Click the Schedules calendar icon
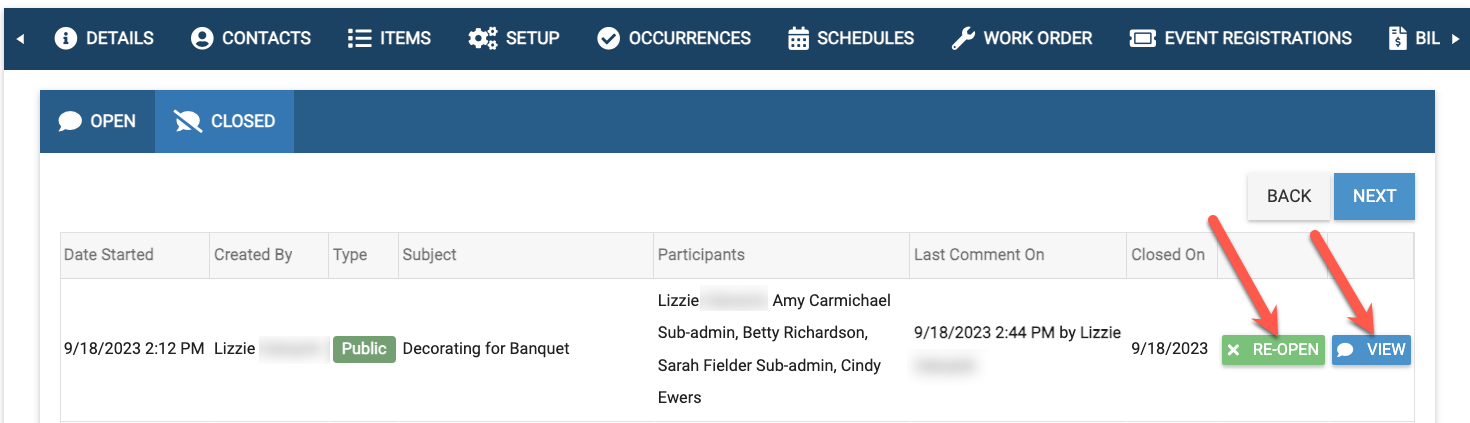The image size is (1470, 423). 798,39
